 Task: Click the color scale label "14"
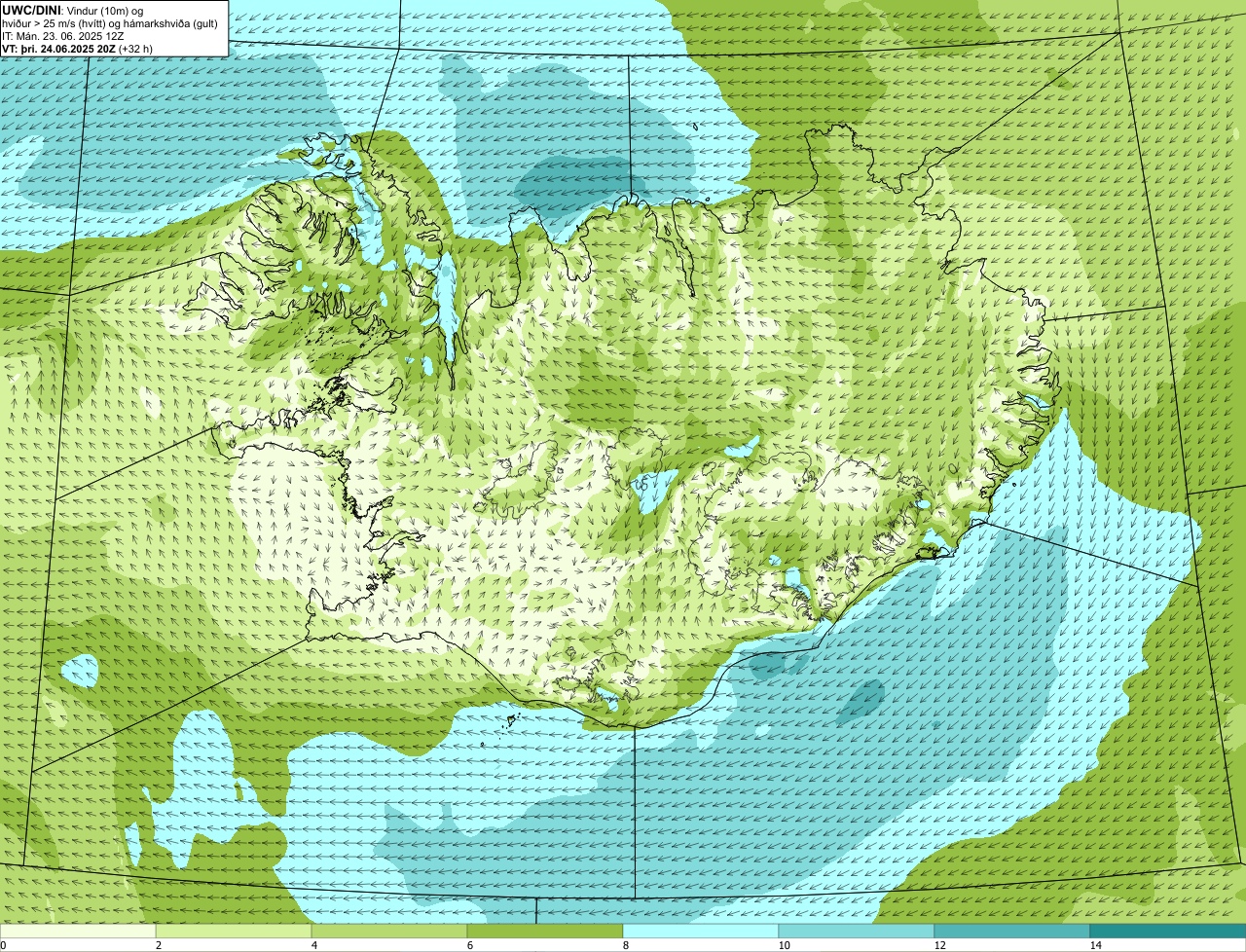[1095, 945]
